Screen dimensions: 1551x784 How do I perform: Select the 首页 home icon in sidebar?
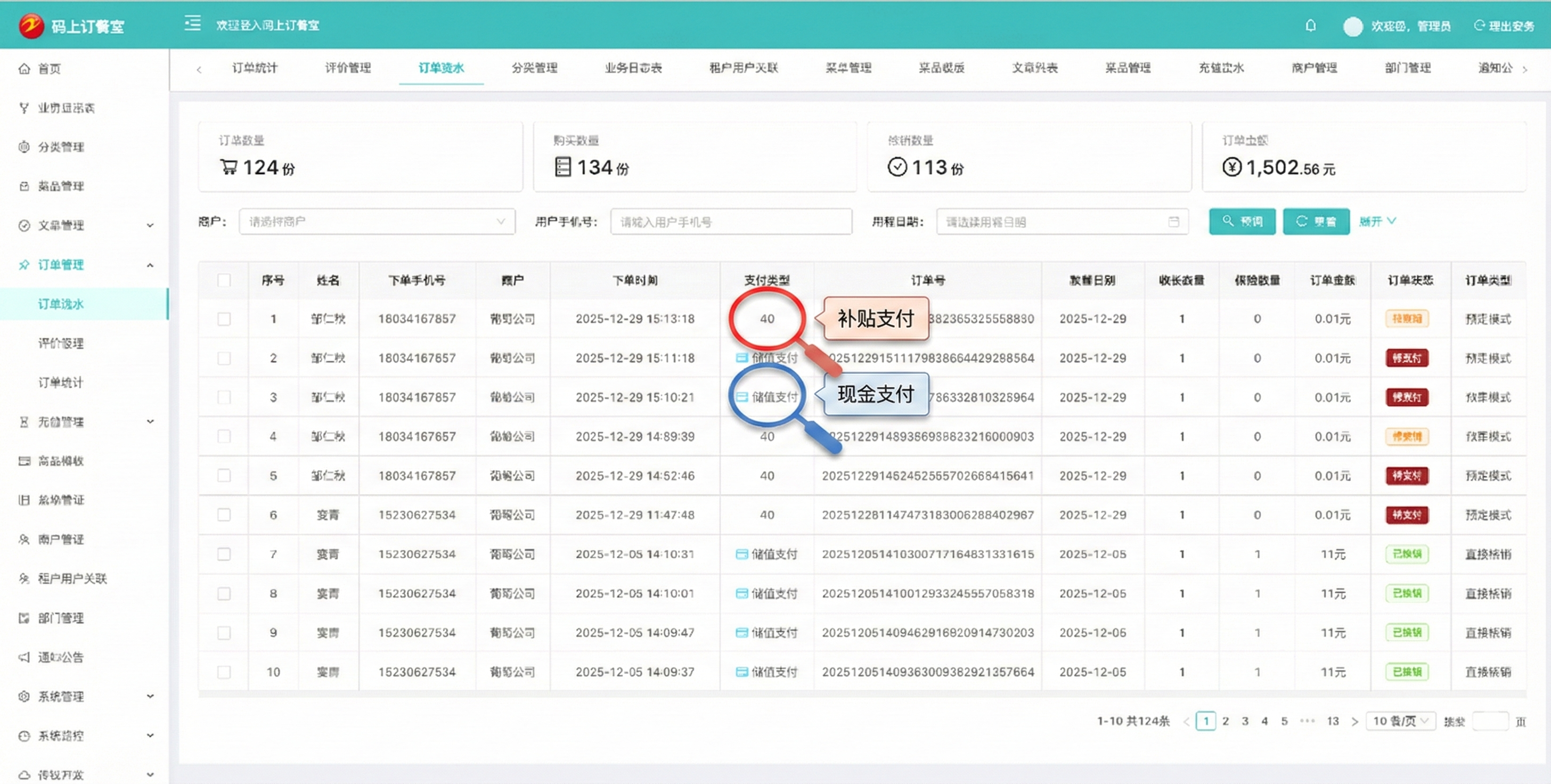point(24,69)
